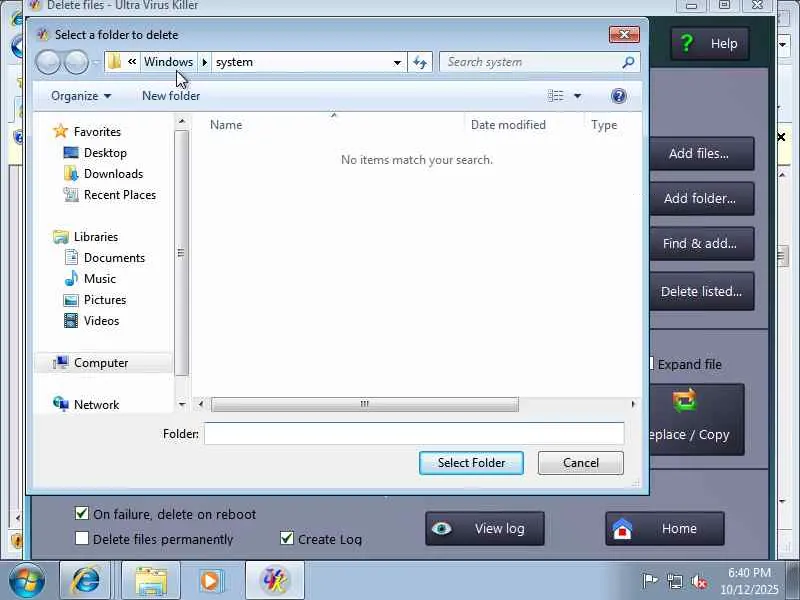Select Desktop in Favorites

click(x=105, y=153)
